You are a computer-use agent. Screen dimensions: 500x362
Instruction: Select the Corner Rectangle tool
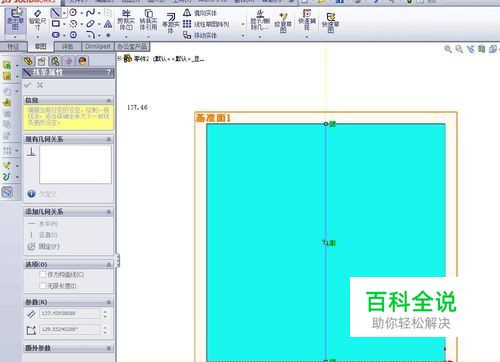[x=56, y=24]
